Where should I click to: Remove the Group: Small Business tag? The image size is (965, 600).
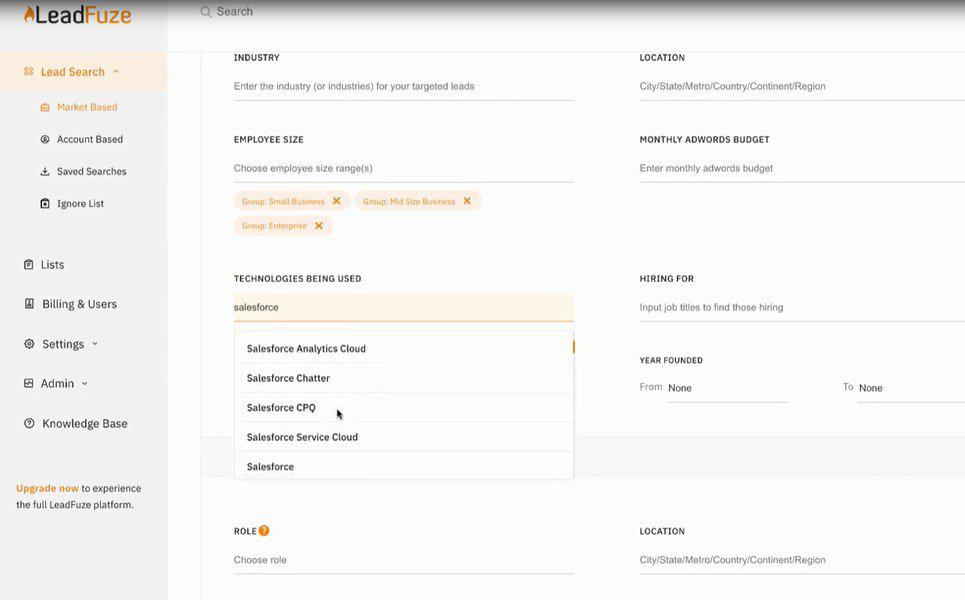(337, 201)
